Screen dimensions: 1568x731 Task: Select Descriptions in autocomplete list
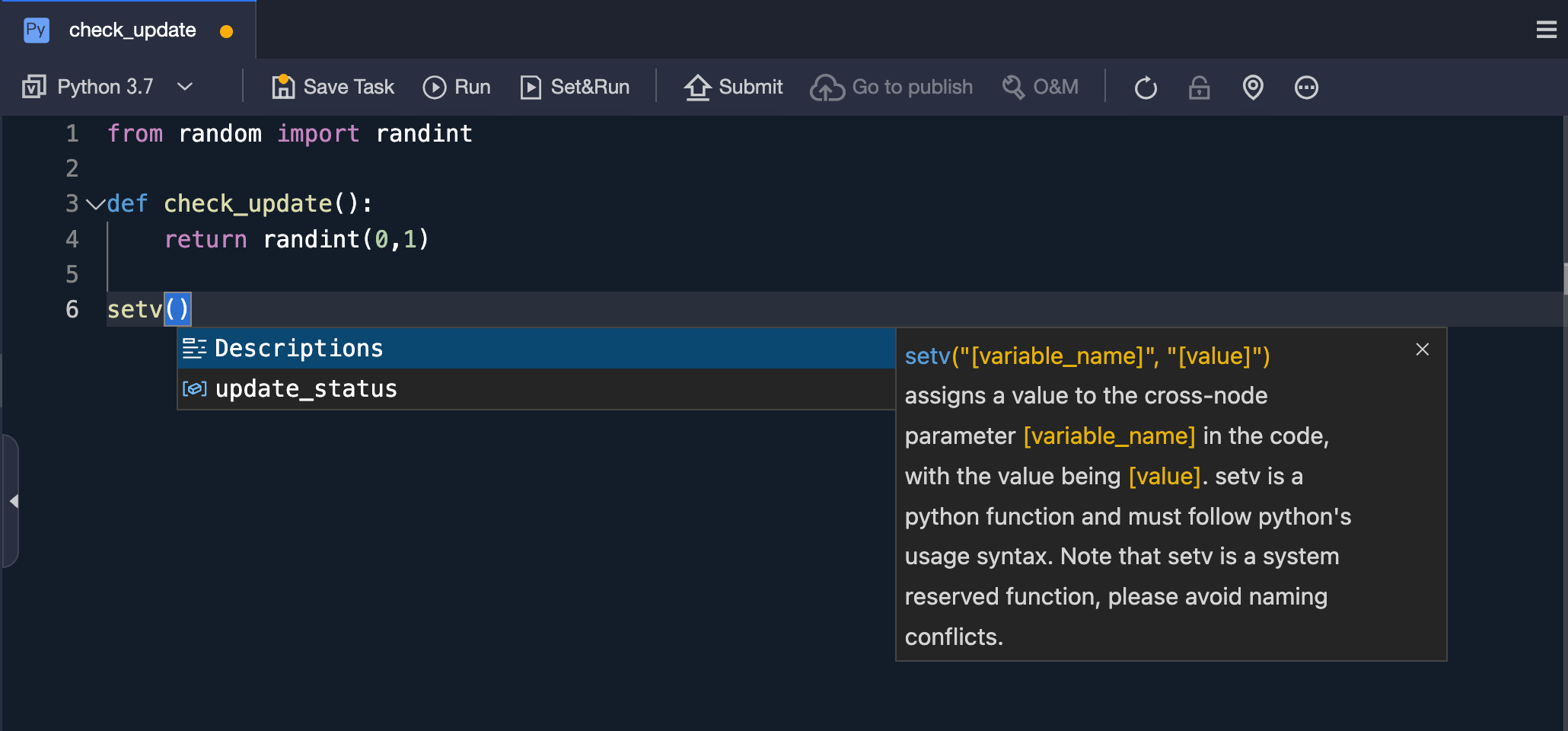coord(299,349)
